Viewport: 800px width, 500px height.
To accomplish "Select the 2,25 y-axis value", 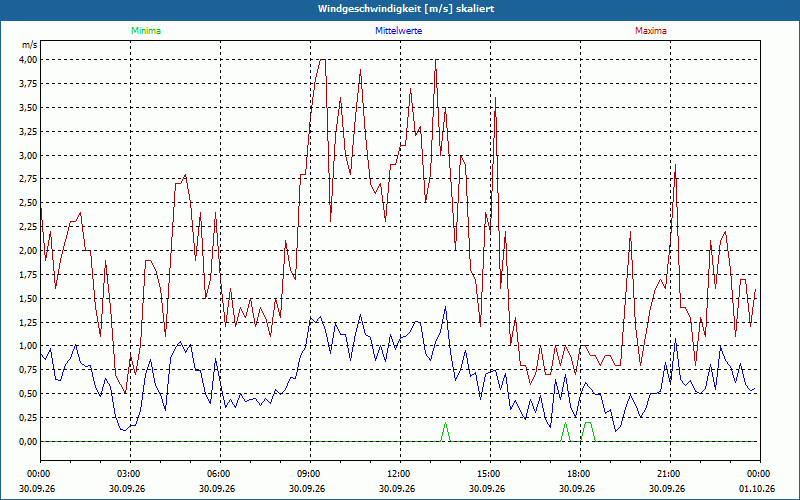I will [x=28, y=227].
